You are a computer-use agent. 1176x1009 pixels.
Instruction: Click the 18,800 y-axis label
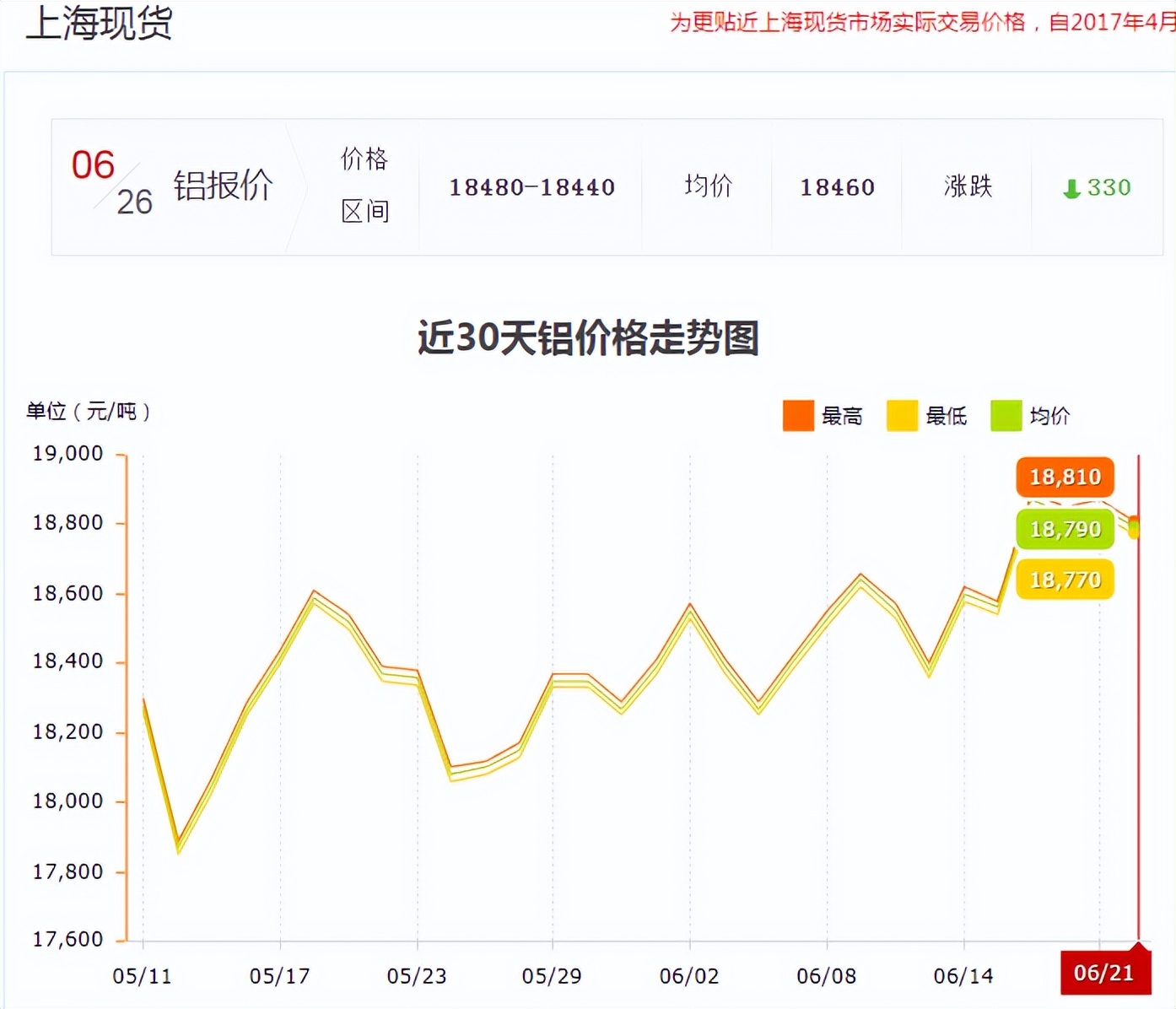[x=67, y=523]
